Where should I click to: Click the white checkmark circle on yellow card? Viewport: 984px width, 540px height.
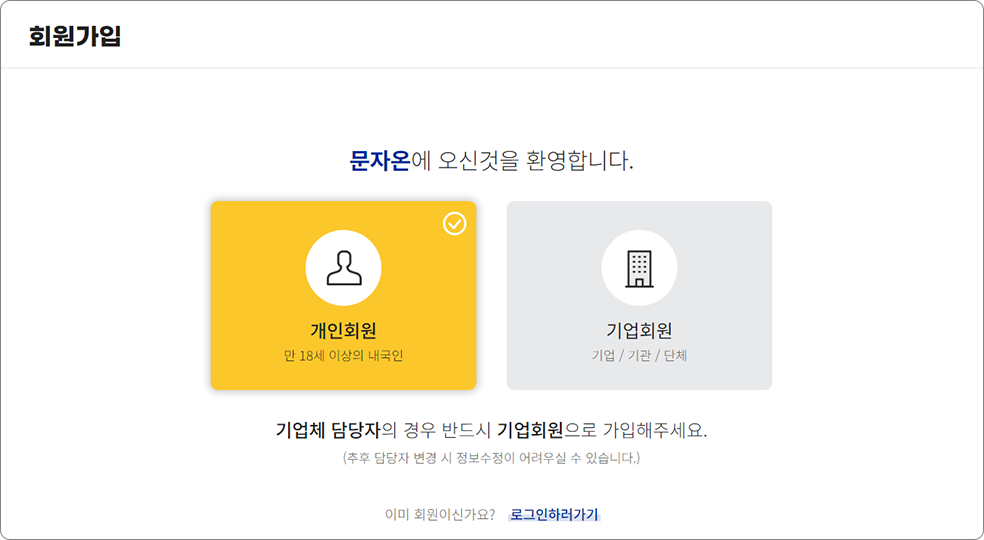click(454, 224)
